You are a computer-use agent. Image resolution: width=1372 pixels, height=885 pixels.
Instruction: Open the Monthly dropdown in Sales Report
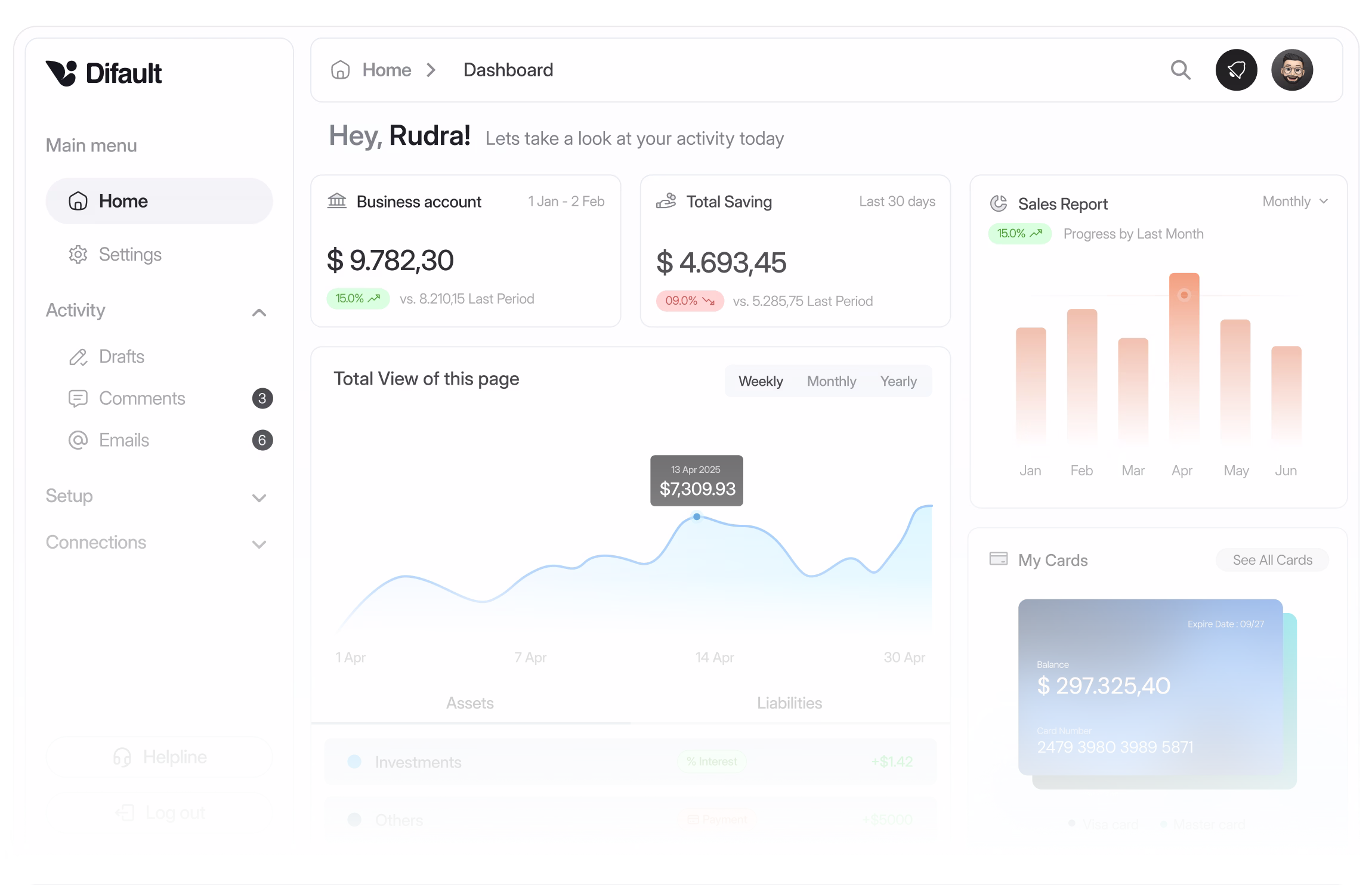pyautogui.click(x=1295, y=201)
